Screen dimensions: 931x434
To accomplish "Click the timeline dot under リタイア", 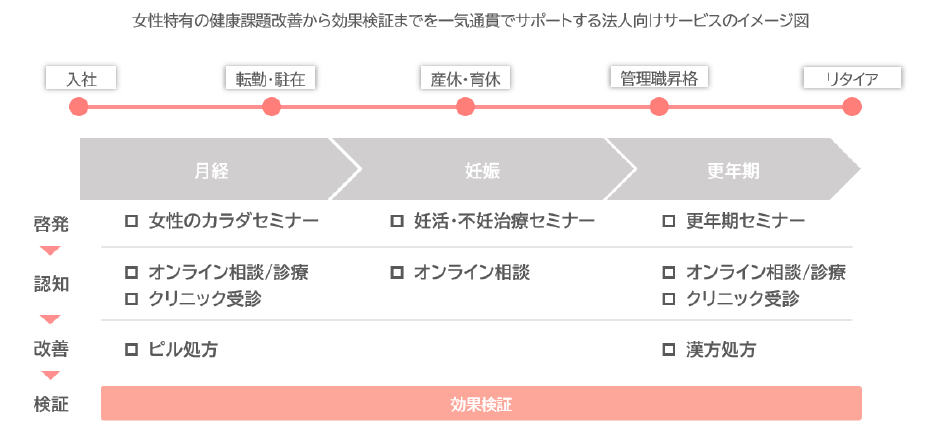I will pos(851,107).
